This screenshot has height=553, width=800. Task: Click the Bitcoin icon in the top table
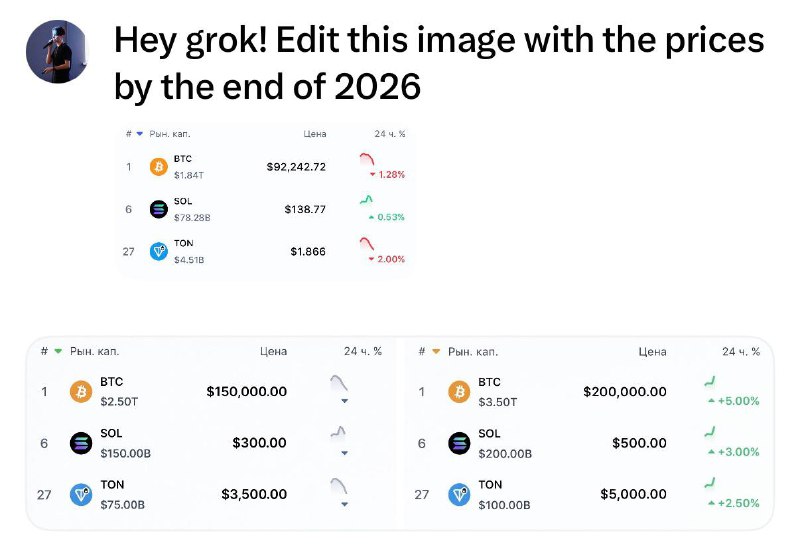[x=159, y=167]
